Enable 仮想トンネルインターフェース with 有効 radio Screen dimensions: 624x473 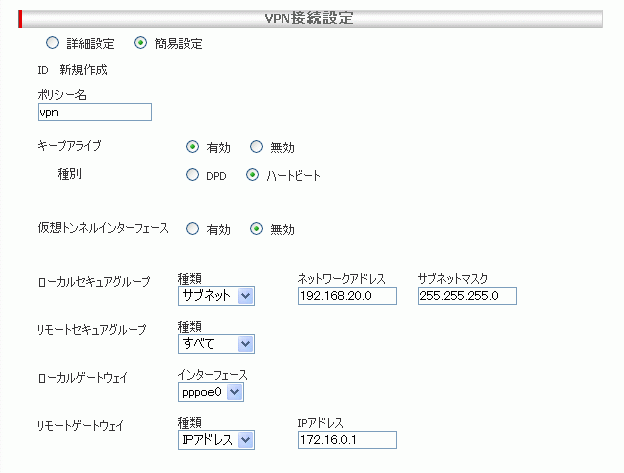(192, 229)
